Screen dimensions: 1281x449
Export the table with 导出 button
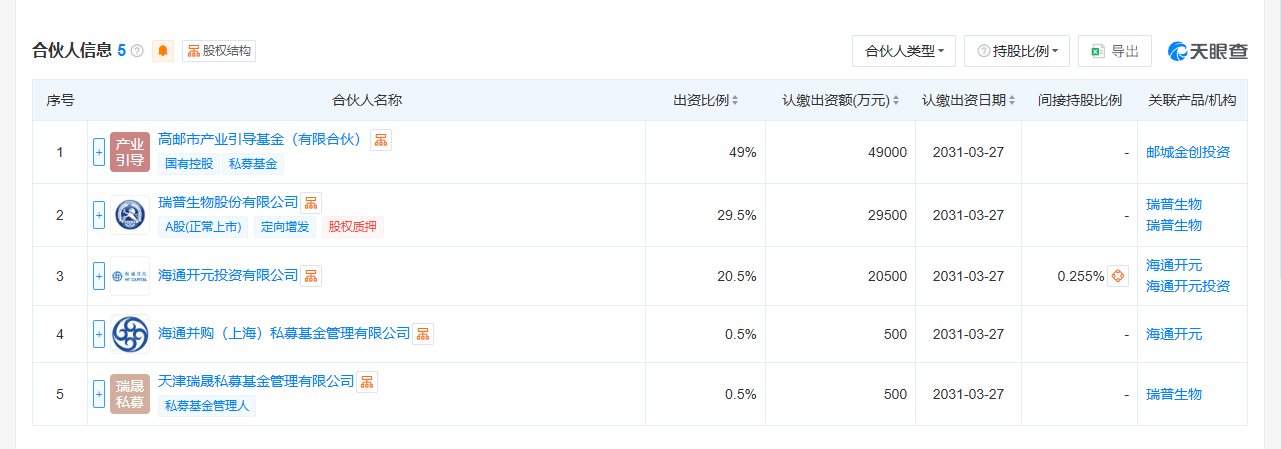pyautogui.click(x=1115, y=51)
